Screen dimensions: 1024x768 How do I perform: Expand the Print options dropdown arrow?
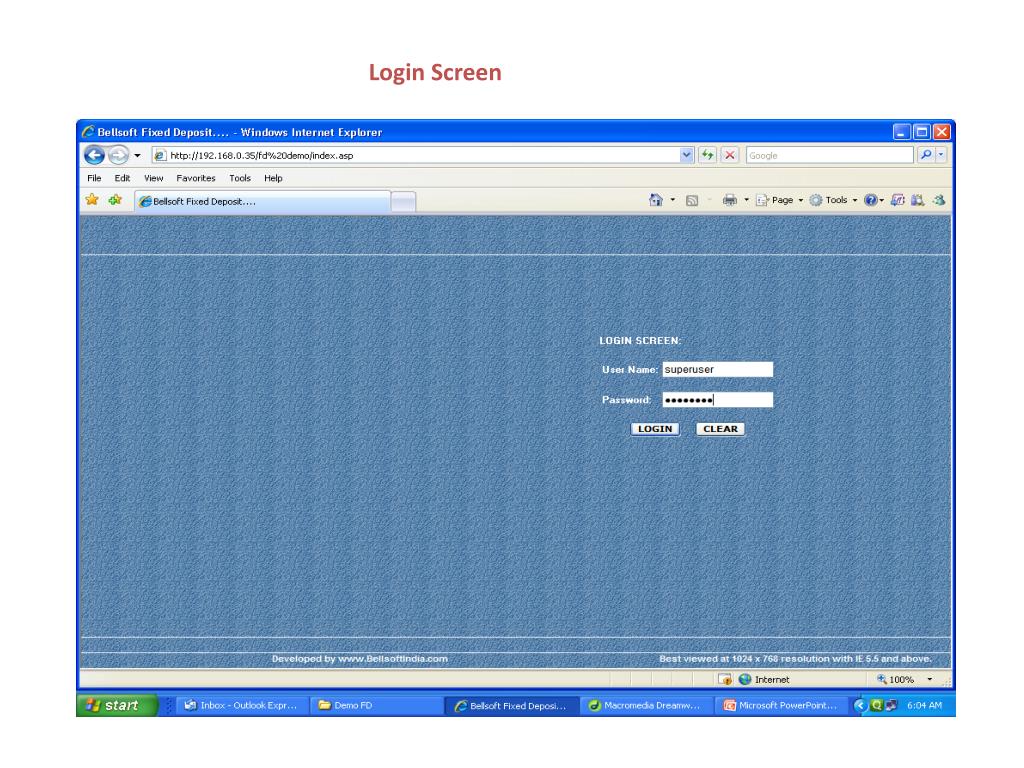point(746,200)
